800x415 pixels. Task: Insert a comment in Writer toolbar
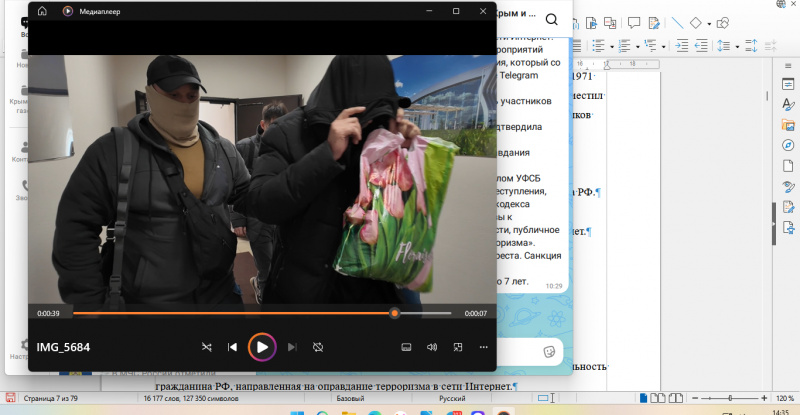632,22
